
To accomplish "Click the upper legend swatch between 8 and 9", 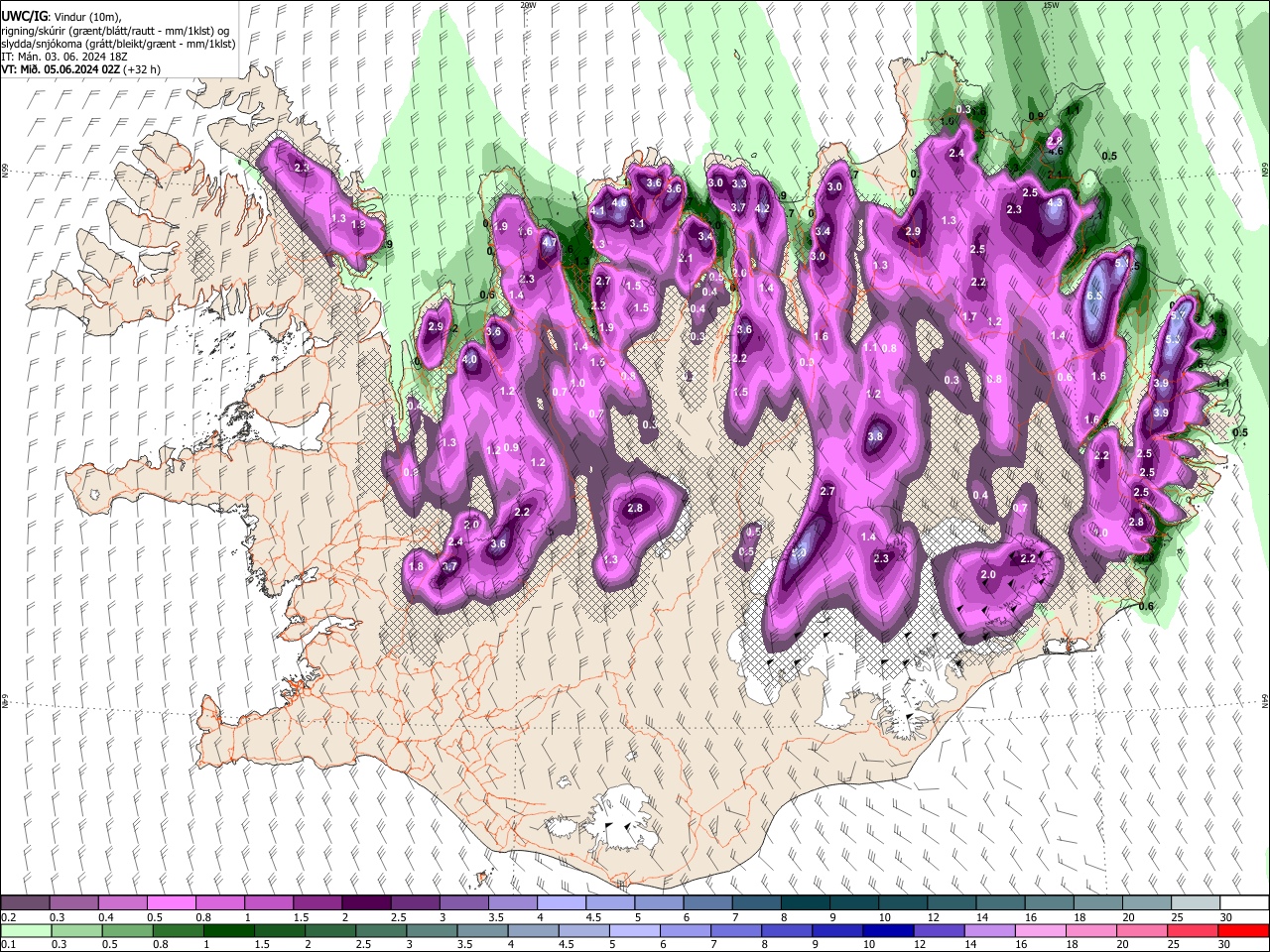I will [x=805, y=903].
